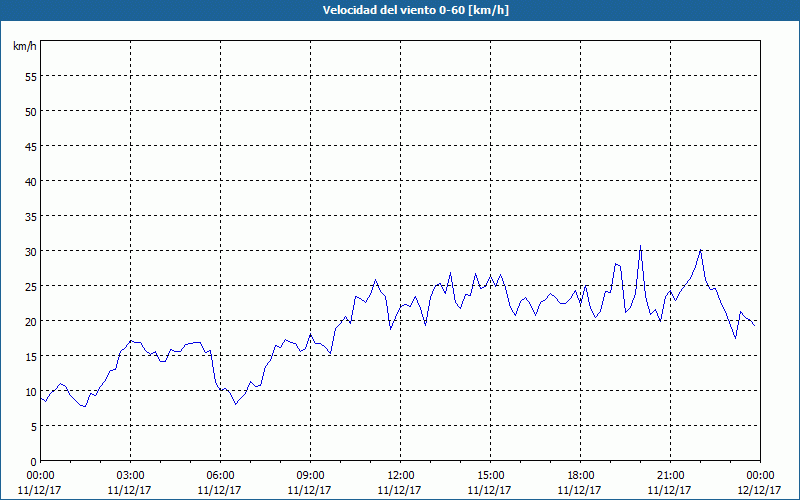This screenshot has height=500, width=800.
Task: Click the 55 y-axis label
Action: click(31, 77)
